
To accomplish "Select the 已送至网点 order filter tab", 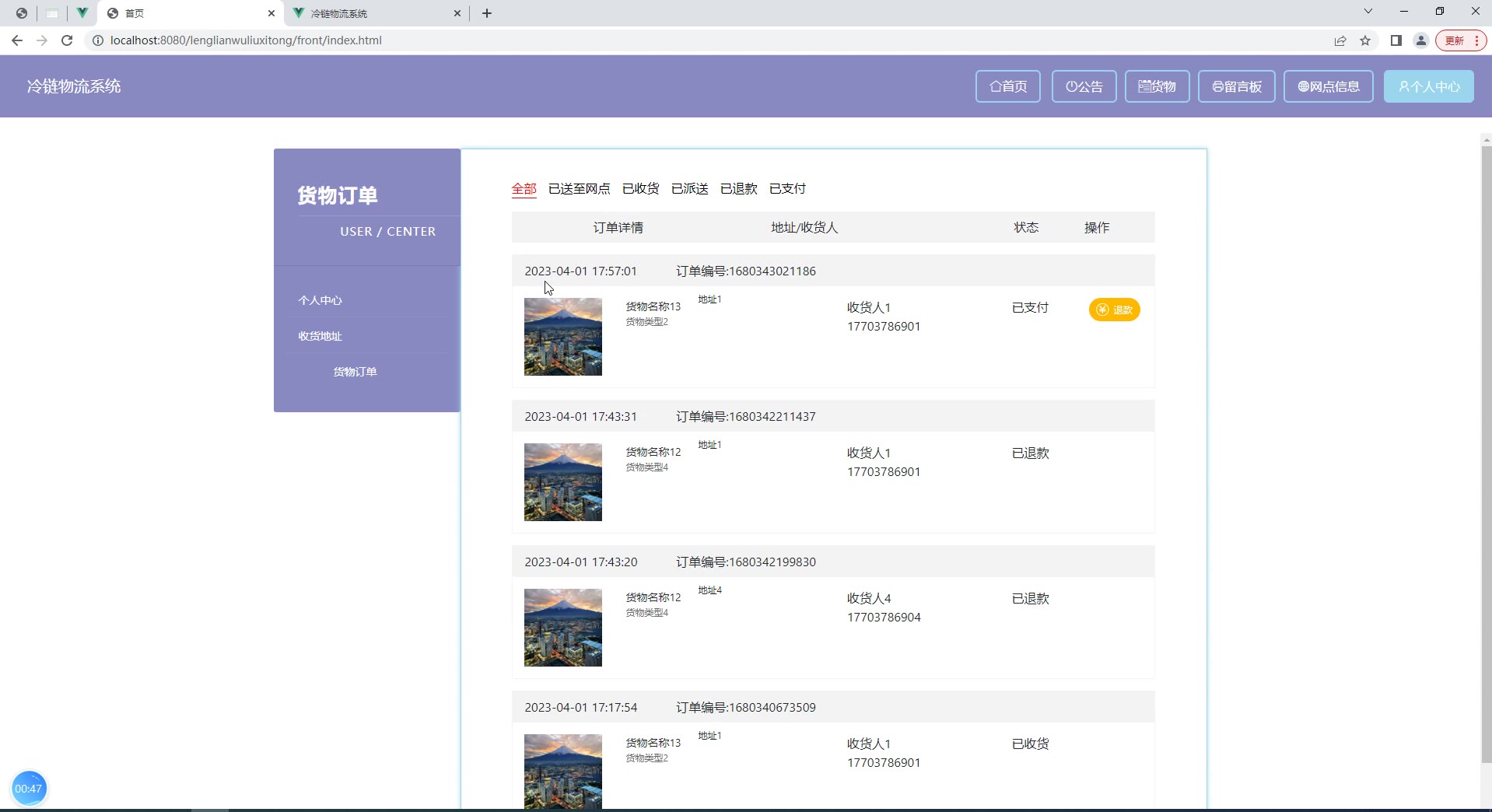I will pyautogui.click(x=579, y=189).
